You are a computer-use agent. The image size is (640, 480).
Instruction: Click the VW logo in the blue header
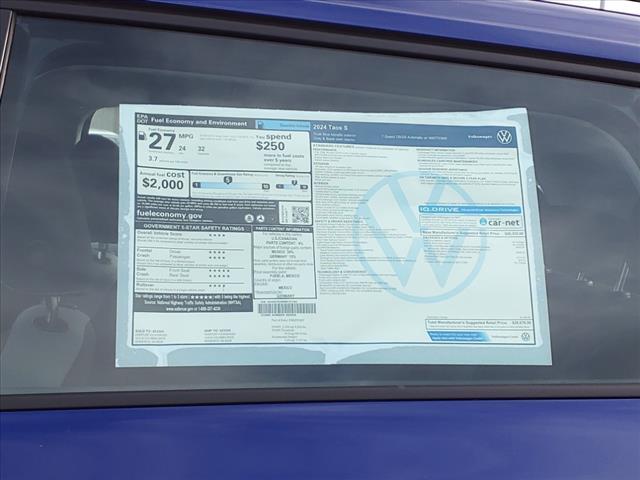(504, 137)
